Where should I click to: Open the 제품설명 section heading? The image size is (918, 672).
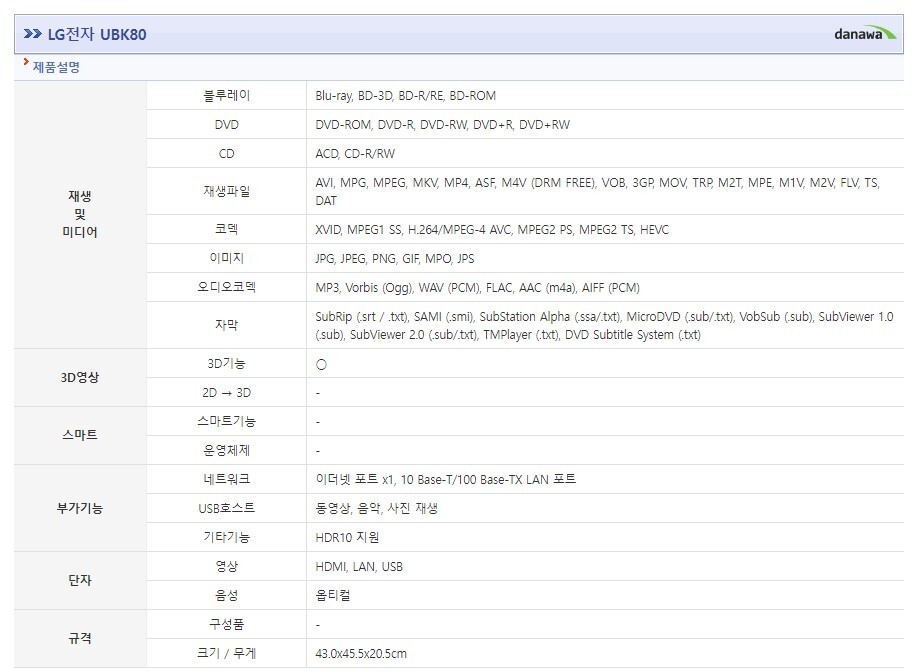[x=56, y=67]
